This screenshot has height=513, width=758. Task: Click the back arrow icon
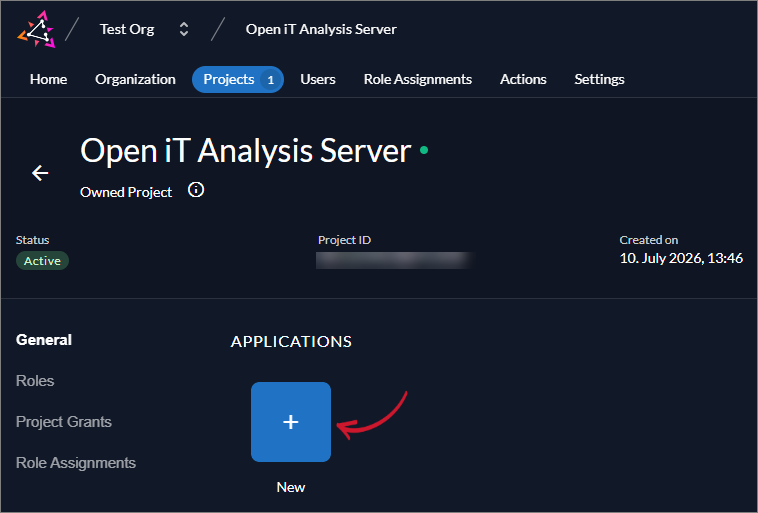[x=40, y=173]
